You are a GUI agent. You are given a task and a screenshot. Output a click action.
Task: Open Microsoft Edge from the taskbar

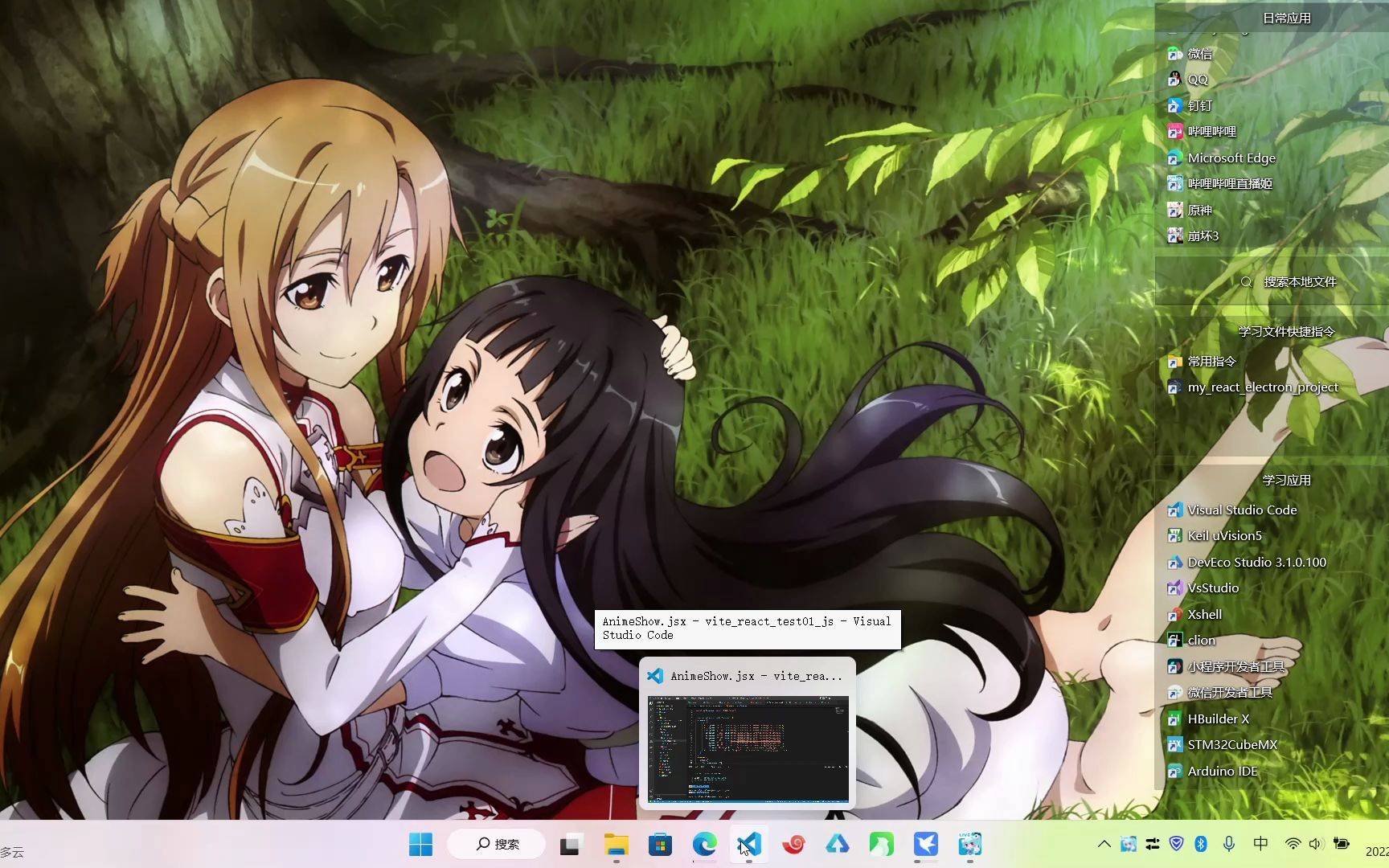click(x=705, y=844)
